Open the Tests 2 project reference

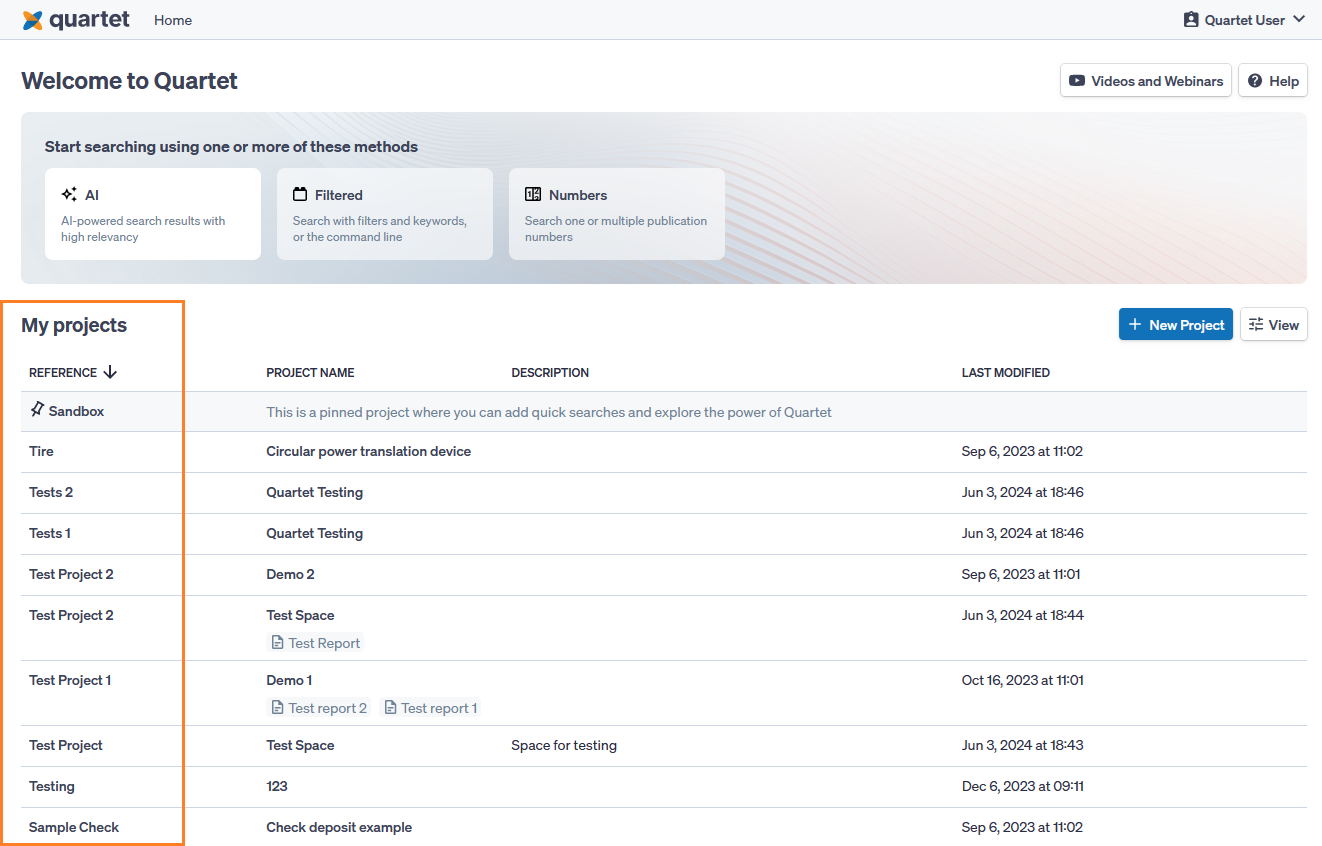tap(51, 492)
